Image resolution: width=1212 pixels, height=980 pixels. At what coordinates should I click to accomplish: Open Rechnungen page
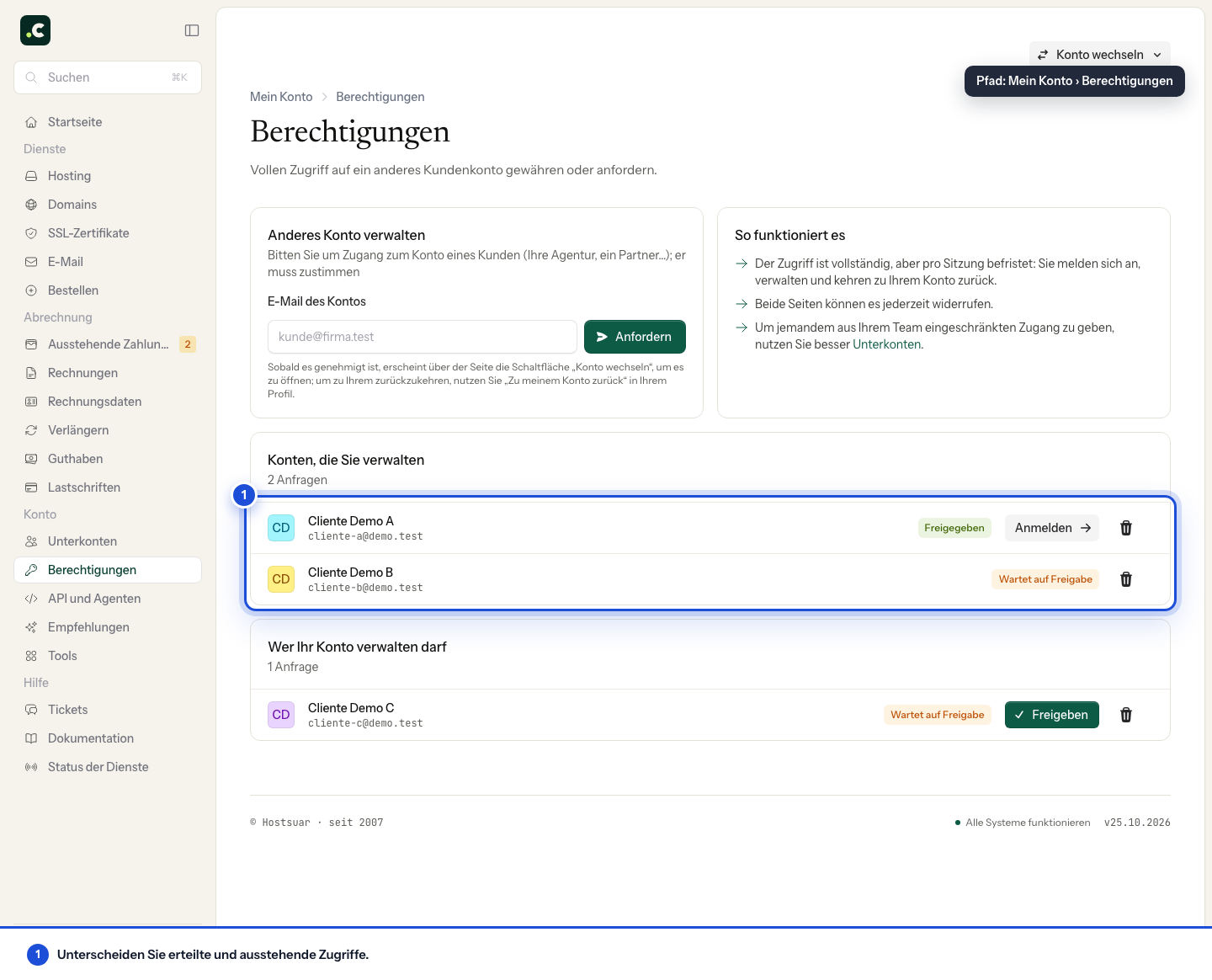pyautogui.click(x=108, y=373)
